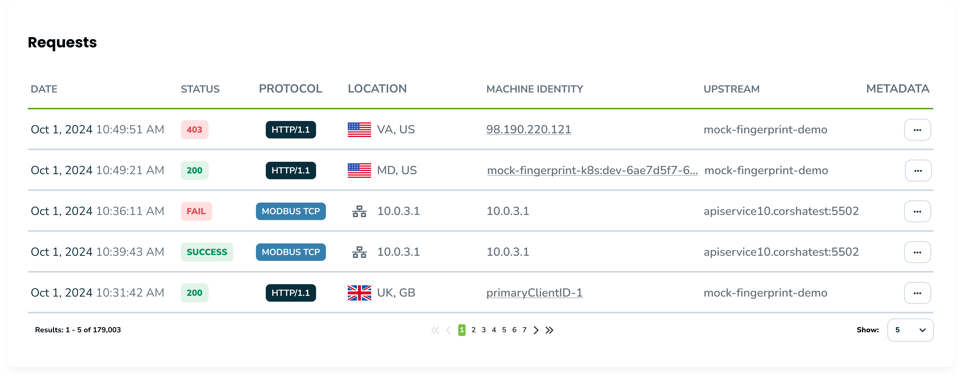Click HTTP/1.1 badge in the MD, US row
This screenshot has width=961, height=376.
click(x=291, y=171)
